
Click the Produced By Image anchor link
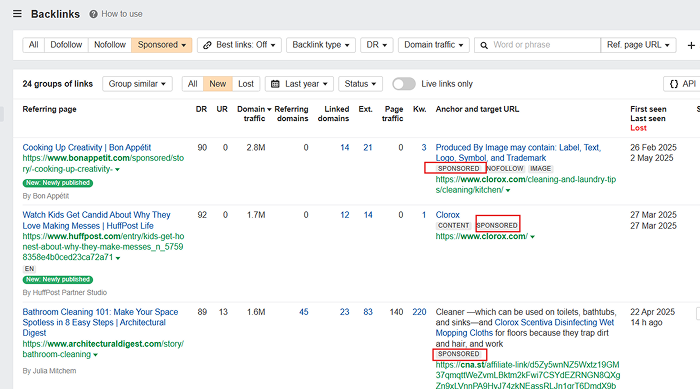point(518,152)
